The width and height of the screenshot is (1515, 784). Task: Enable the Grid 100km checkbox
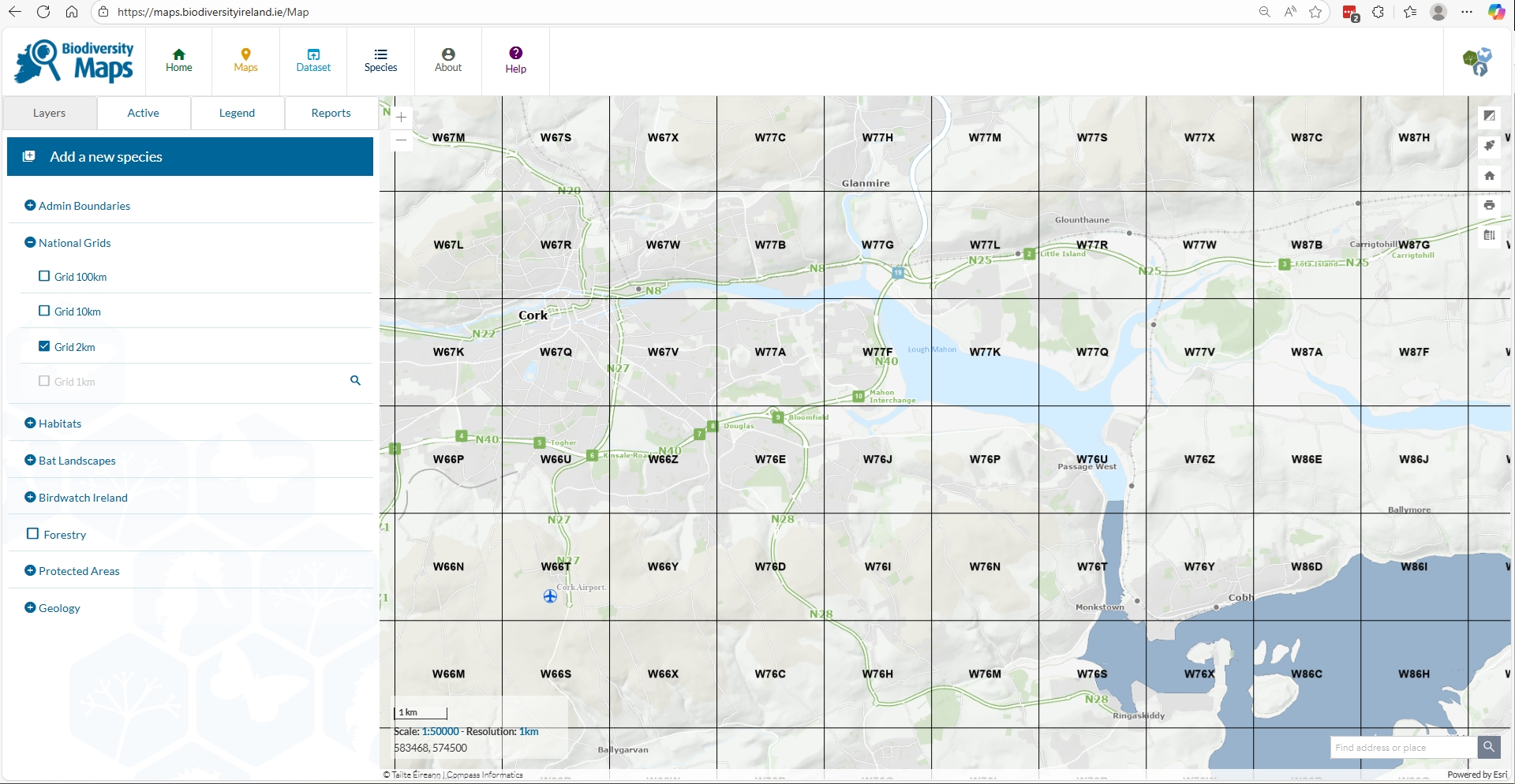(x=44, y=276)
